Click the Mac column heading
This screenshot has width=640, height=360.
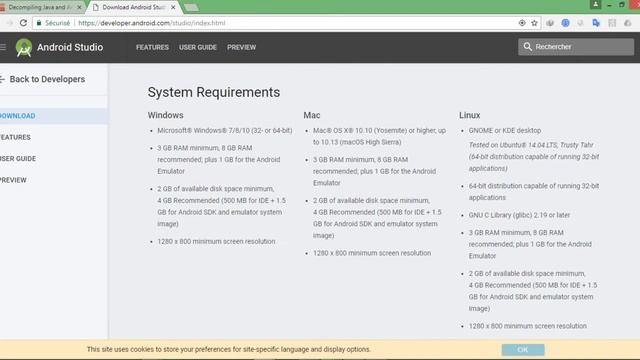[x=312, y=116]
